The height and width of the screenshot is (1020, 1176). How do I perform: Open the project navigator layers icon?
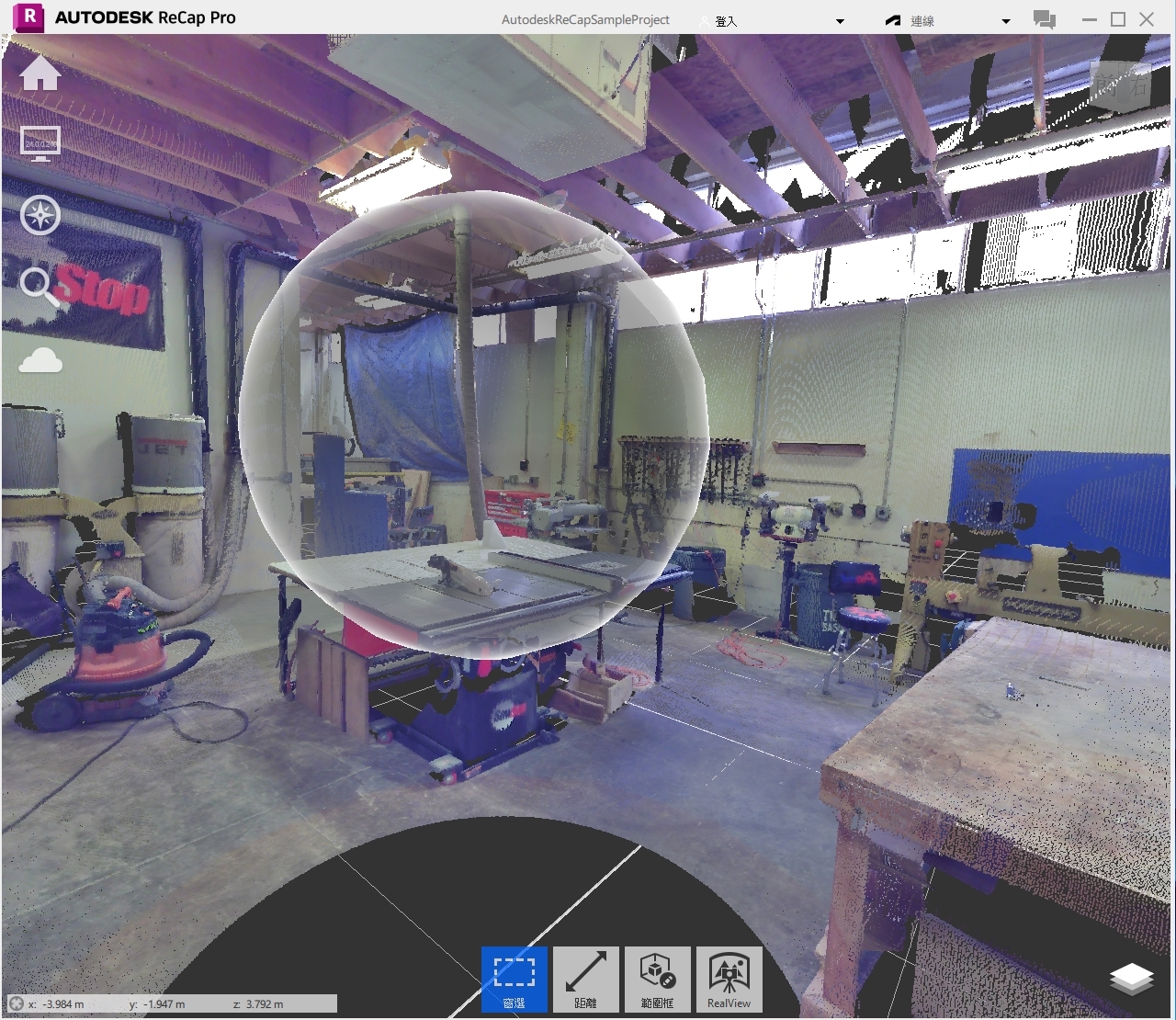[x=1131, y=980]
